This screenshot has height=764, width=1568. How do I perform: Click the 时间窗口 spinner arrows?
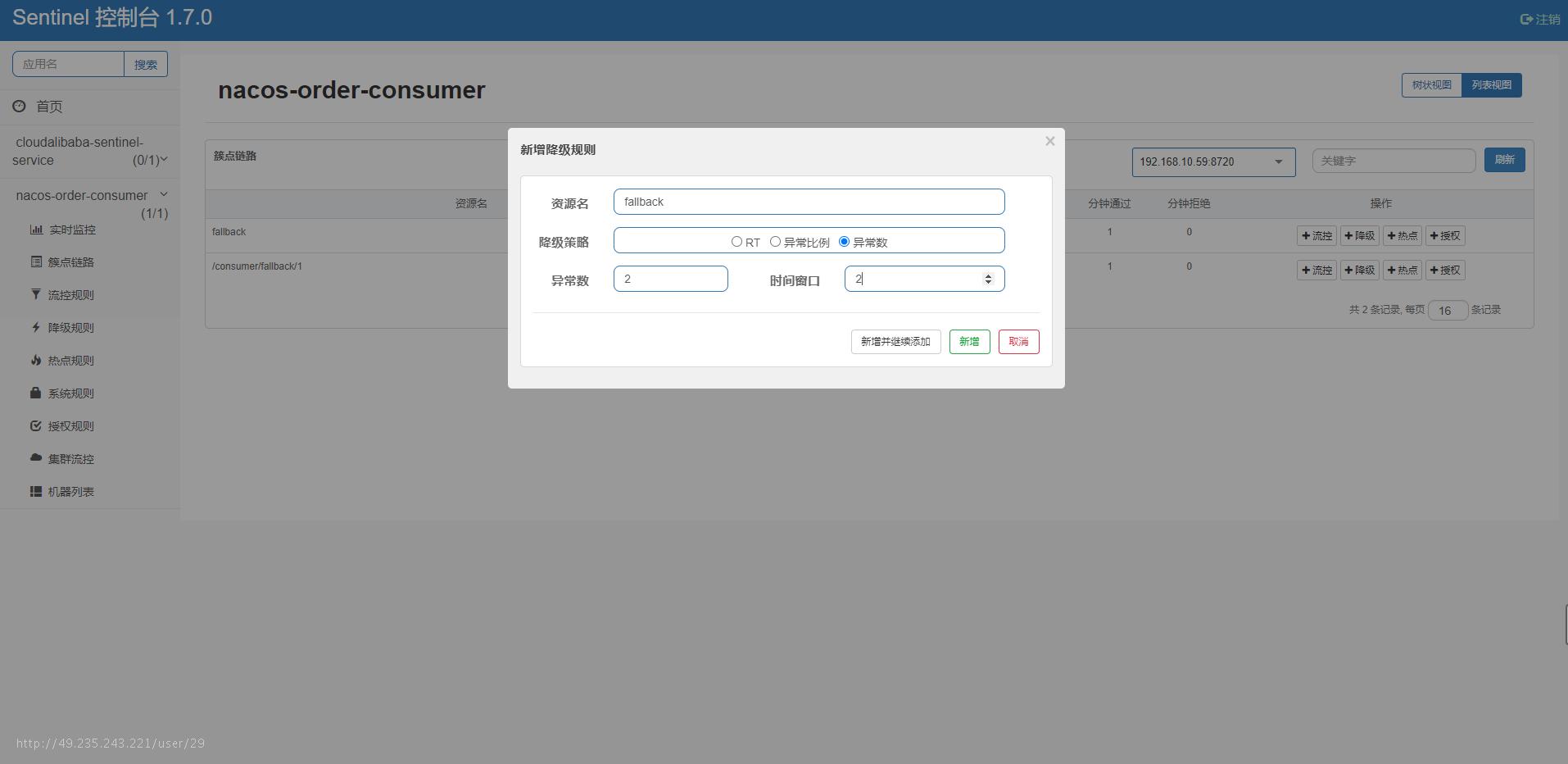pyautogui.click(x=988, y=280)
